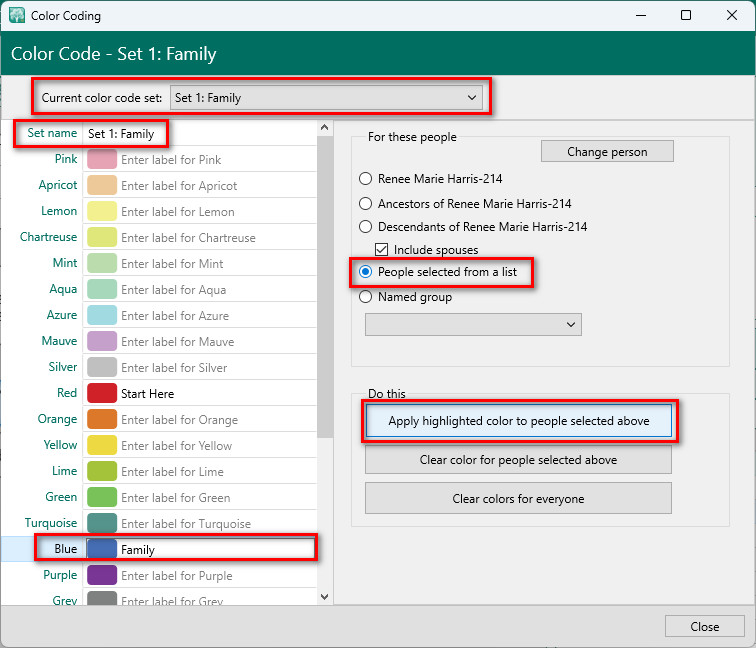Screen dimensions: 756x648
Task: Choose the Lime color swatch
Action: click(x=102, y=472)
